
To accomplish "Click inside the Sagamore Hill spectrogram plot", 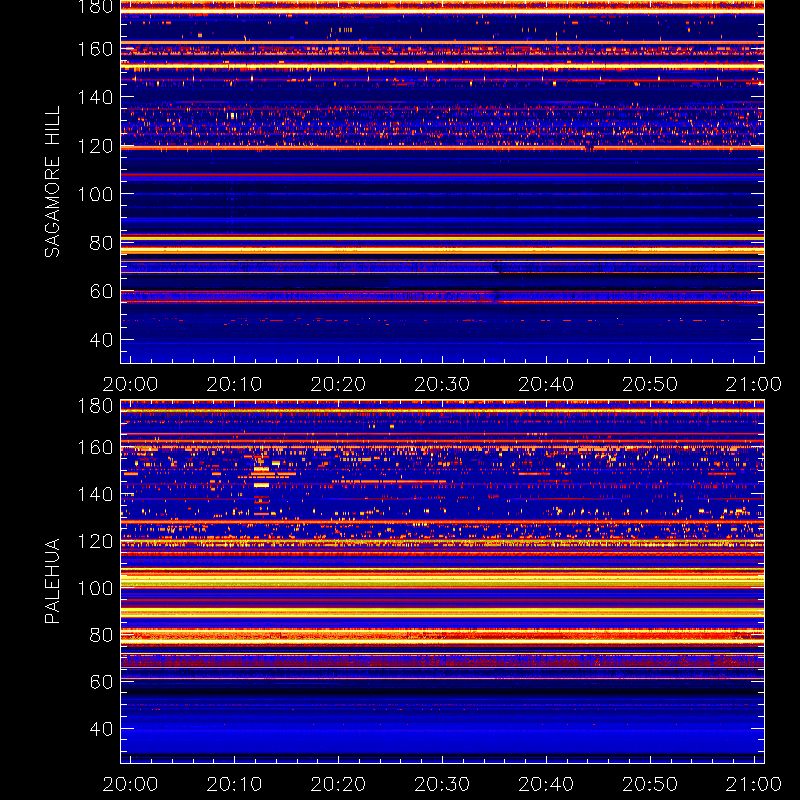I will [x=442, y=182].
